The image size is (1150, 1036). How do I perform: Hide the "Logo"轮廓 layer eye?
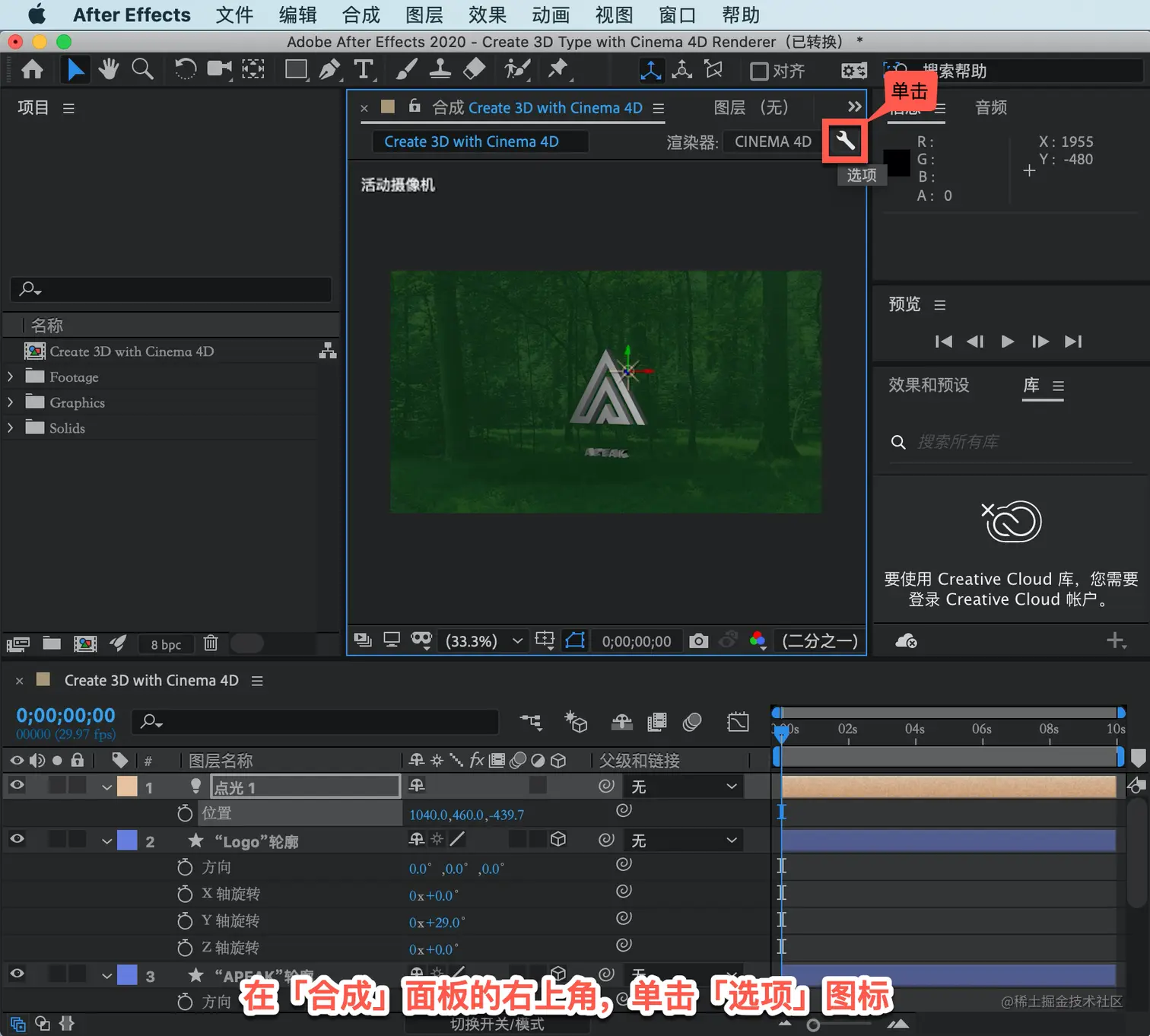(17, 839)
